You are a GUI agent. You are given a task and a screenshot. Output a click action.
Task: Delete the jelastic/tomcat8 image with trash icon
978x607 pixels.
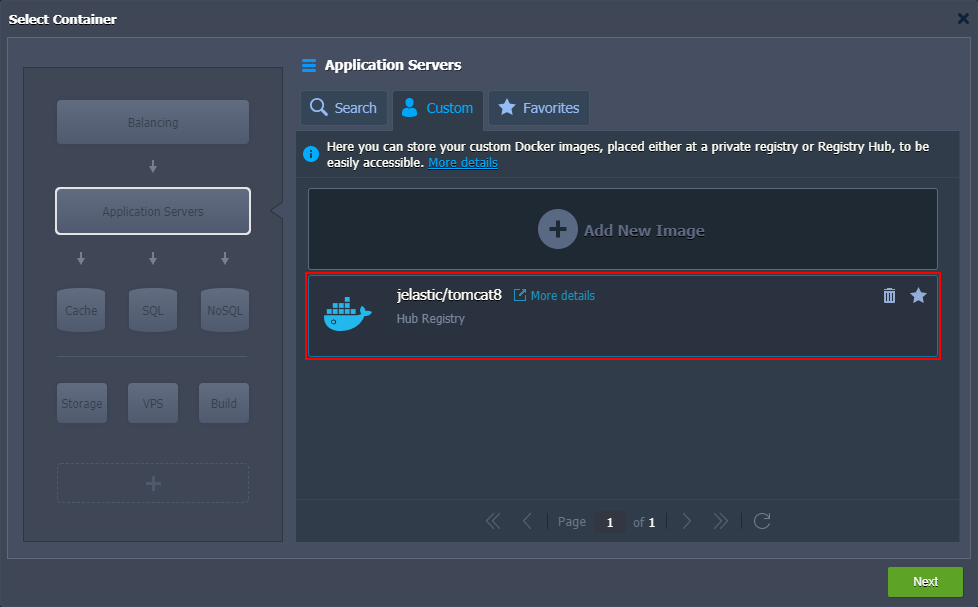889,296
